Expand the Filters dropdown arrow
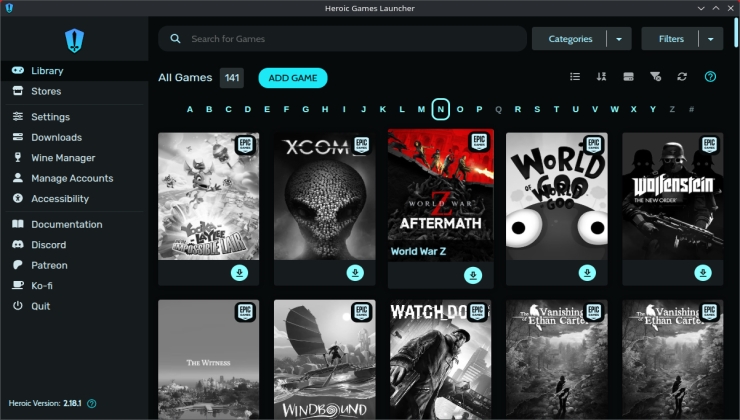Image resolution: width=740 pixels, height=420 pixels. pyautogui.click(x=711, y=39)
